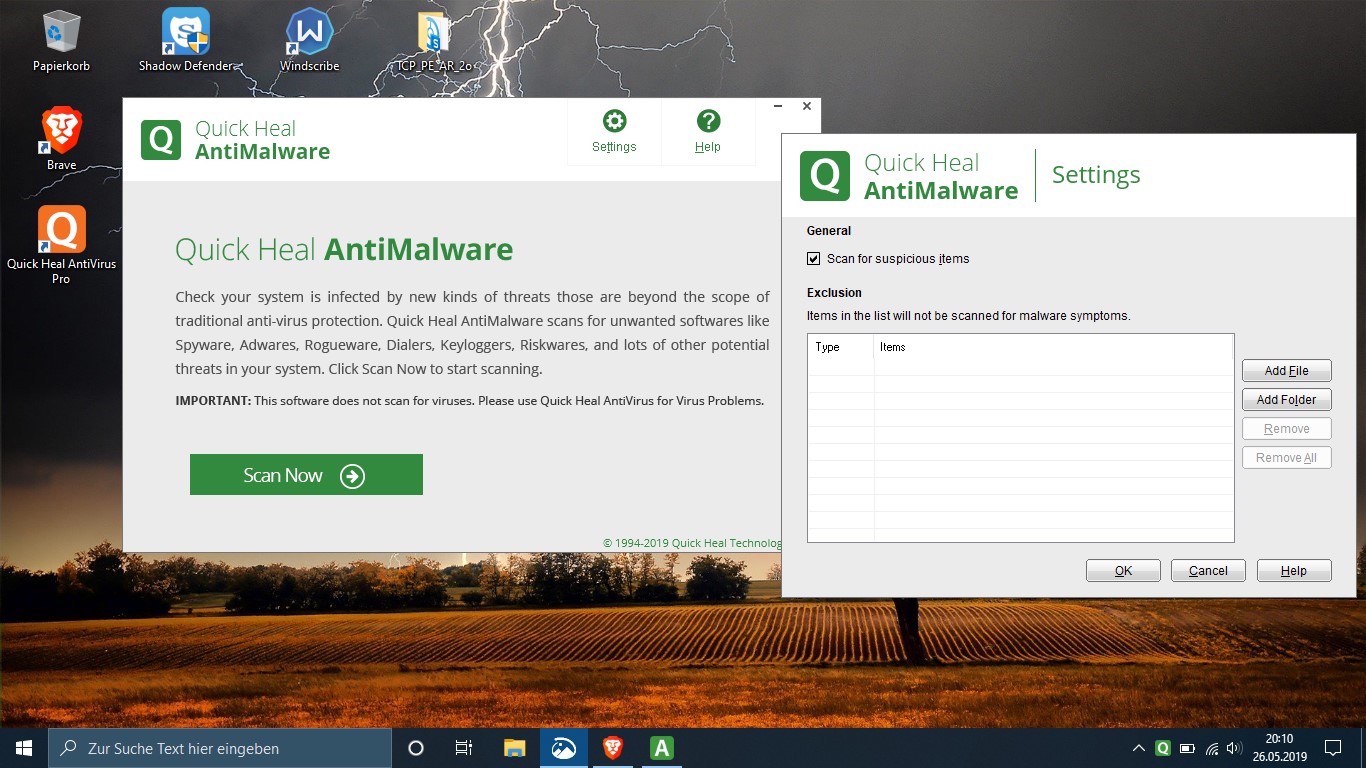Open the Wi-Fi network tray icon
This screenshot has width=1366, height=768.
[1212, 748]
